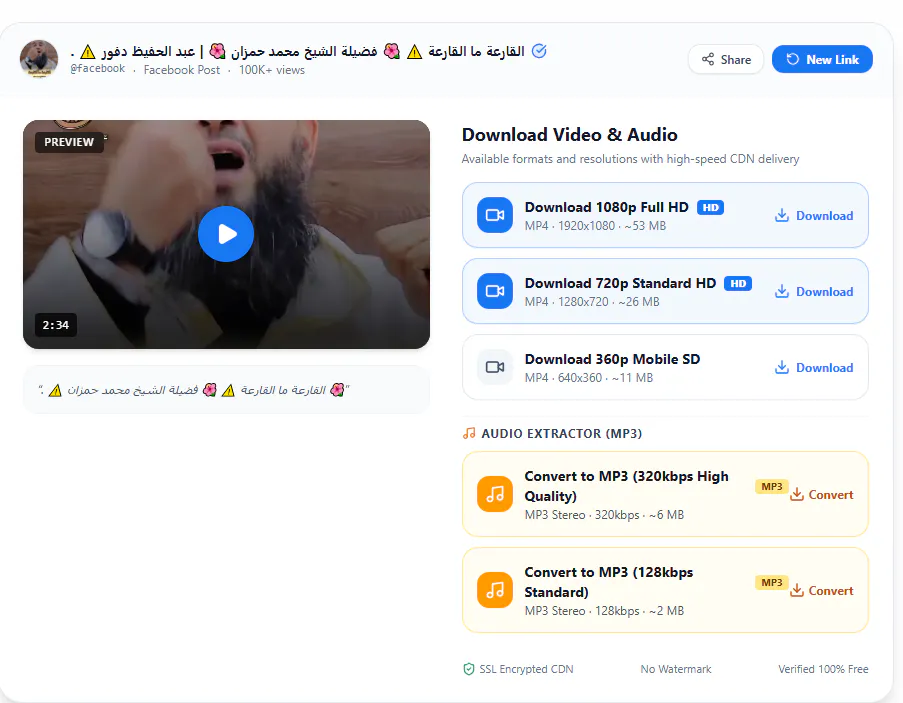Click the PREVIEW label on the video
903x703 pixels.
[x=69, y=142]
